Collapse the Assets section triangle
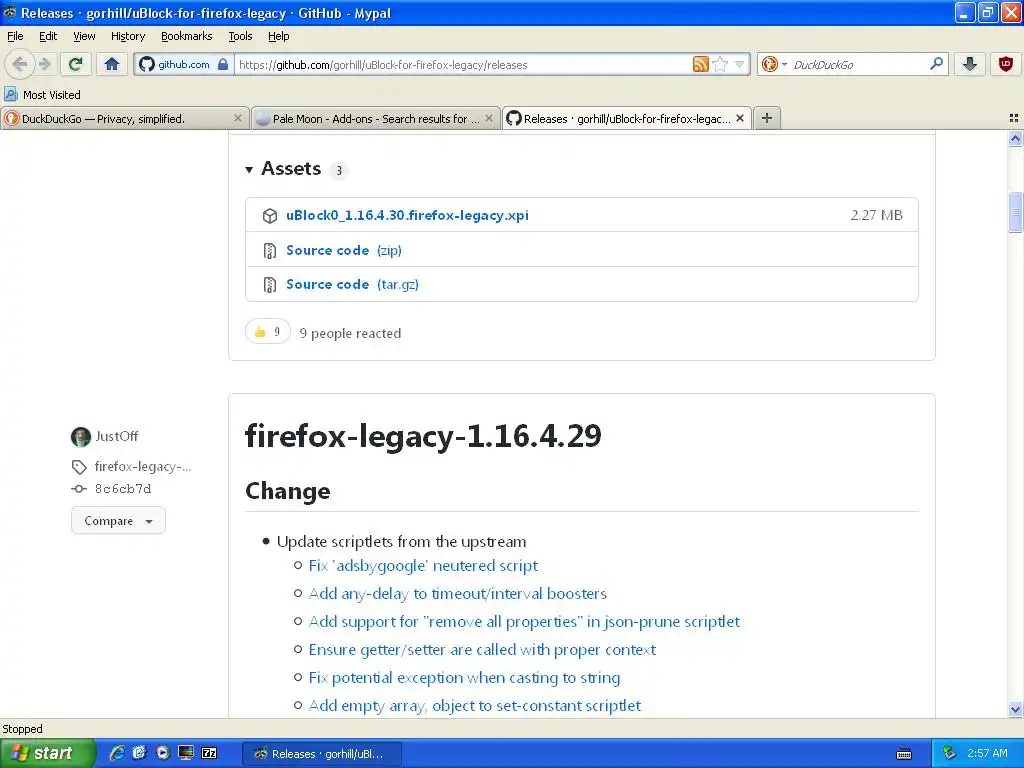Screen dimensions: 1024x768 coord(249,170)
